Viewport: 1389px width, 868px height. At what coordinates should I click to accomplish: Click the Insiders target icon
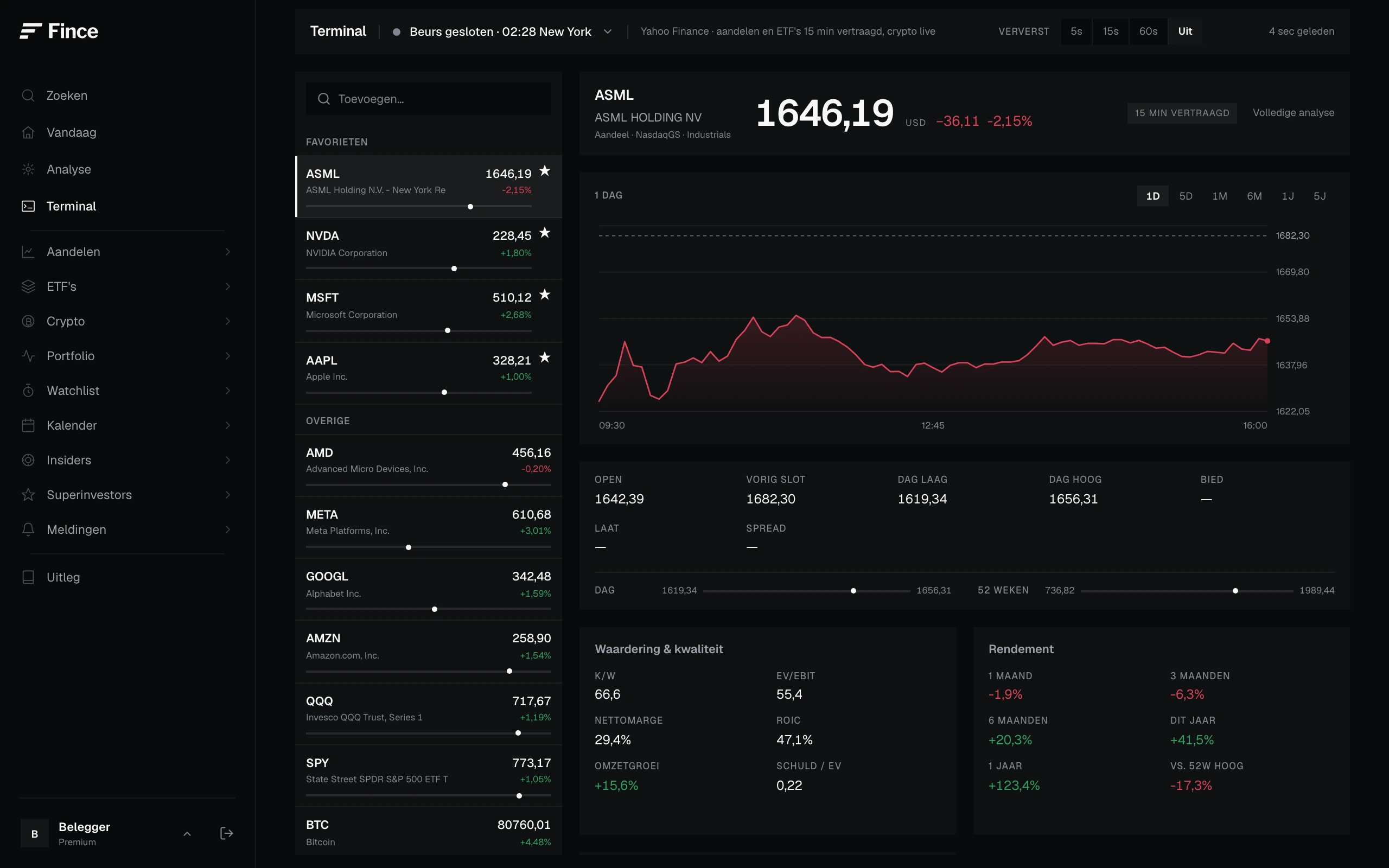click(28, 460)
